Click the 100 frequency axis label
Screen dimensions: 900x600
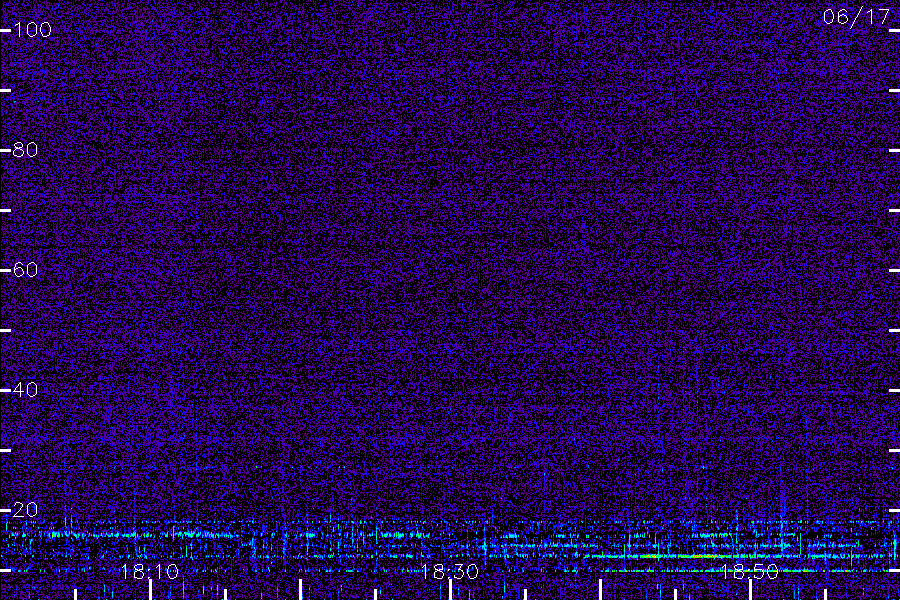(32, 30)
